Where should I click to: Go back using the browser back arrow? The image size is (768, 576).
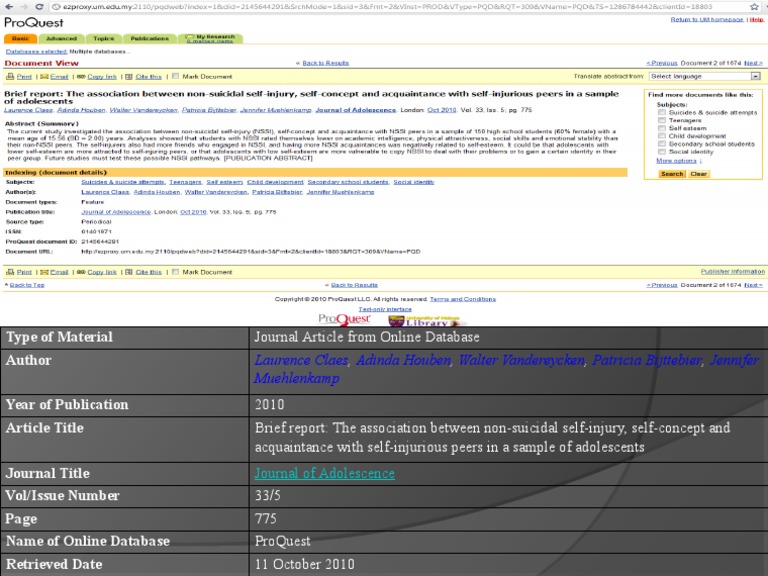point(9,6)
